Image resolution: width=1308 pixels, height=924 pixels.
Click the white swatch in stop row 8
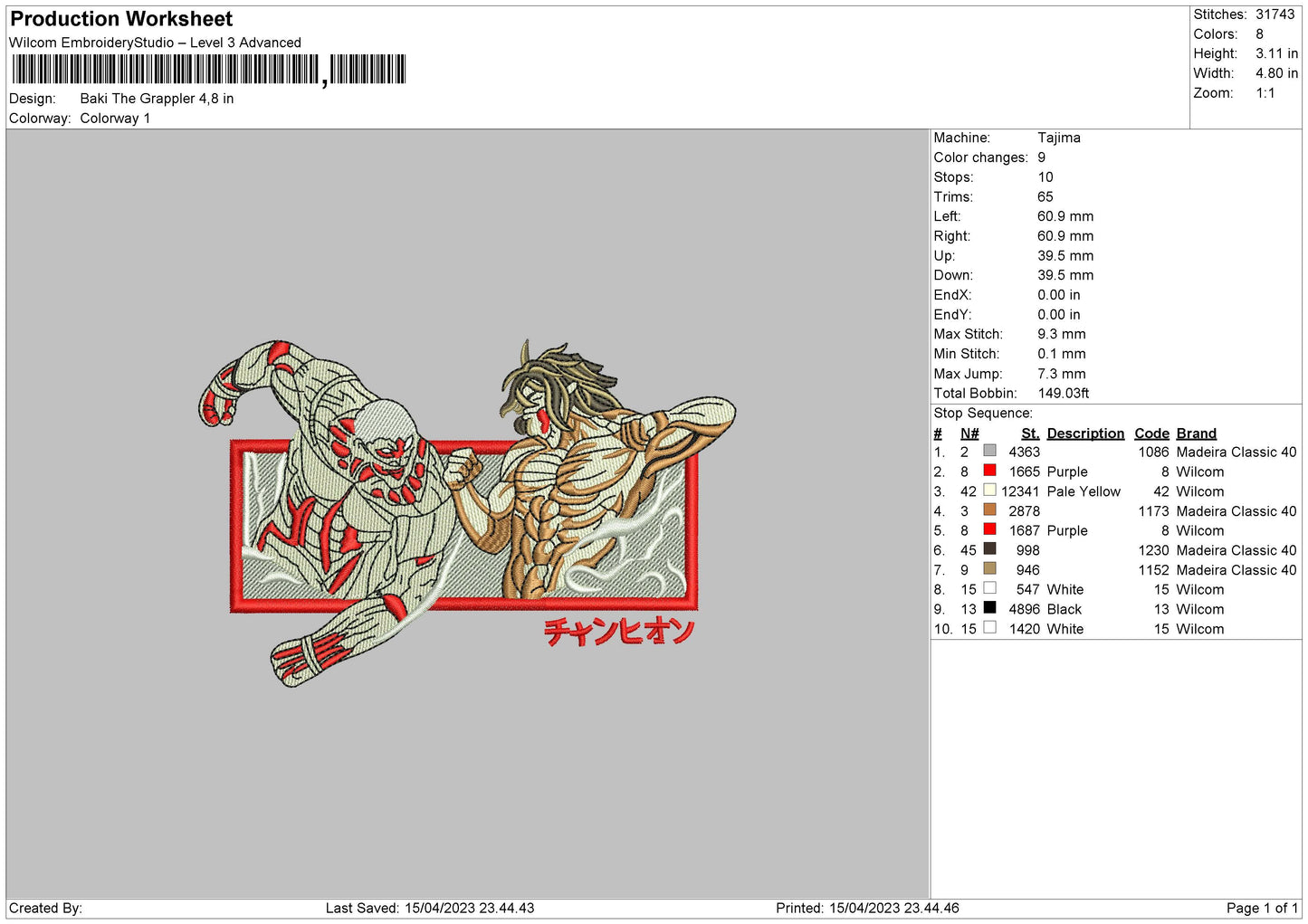coord(989,588)
